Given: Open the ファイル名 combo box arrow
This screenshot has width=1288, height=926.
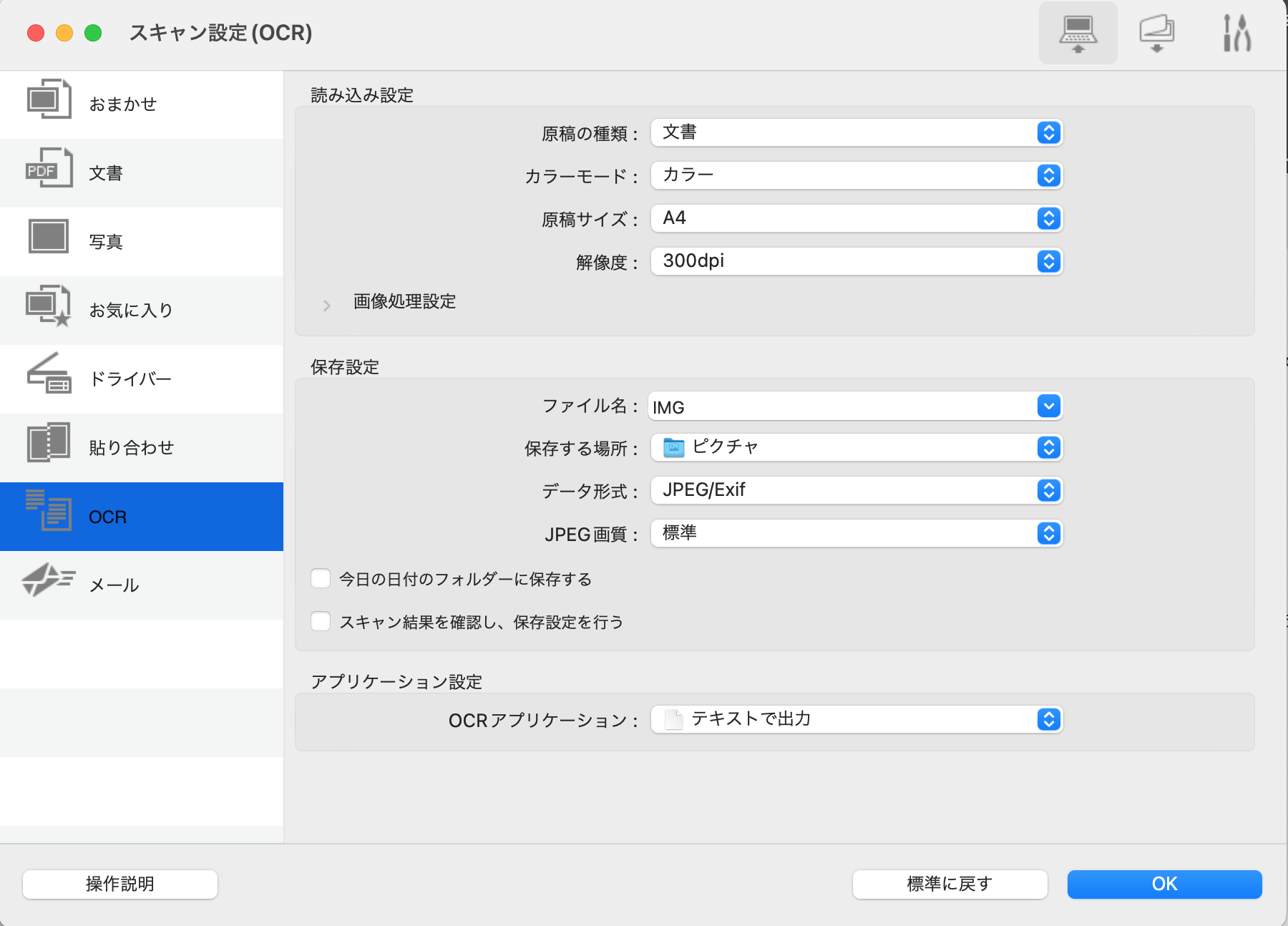Looking at the screenshot, I should coord(1049,406).
